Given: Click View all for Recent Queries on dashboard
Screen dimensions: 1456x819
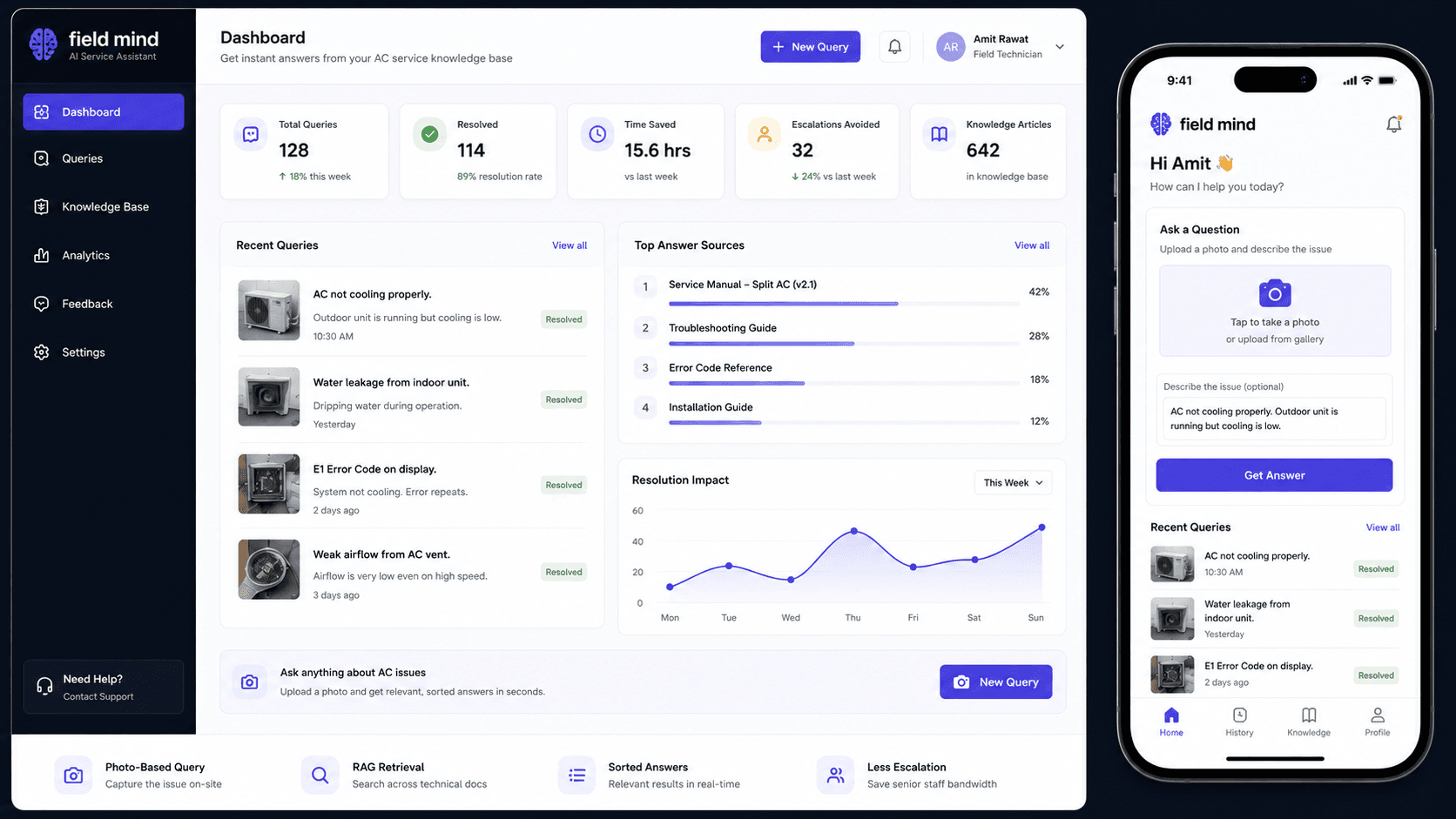Looking at the screenshot, I should 570,245.
